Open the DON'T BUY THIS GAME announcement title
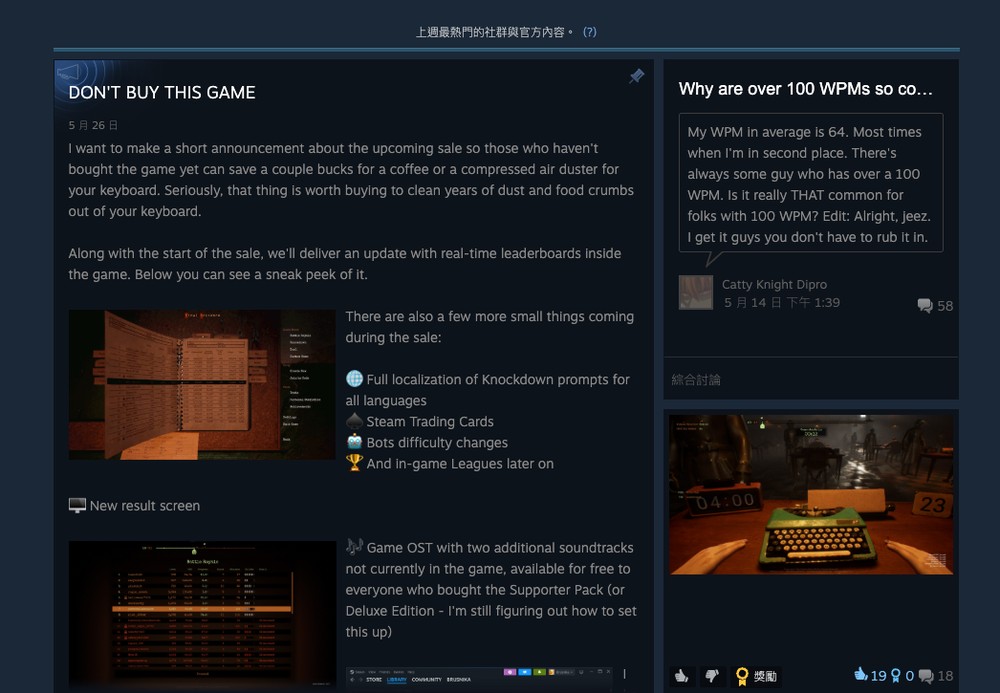The height and width of the screenshot is (693, 1000). coord(162,92)
